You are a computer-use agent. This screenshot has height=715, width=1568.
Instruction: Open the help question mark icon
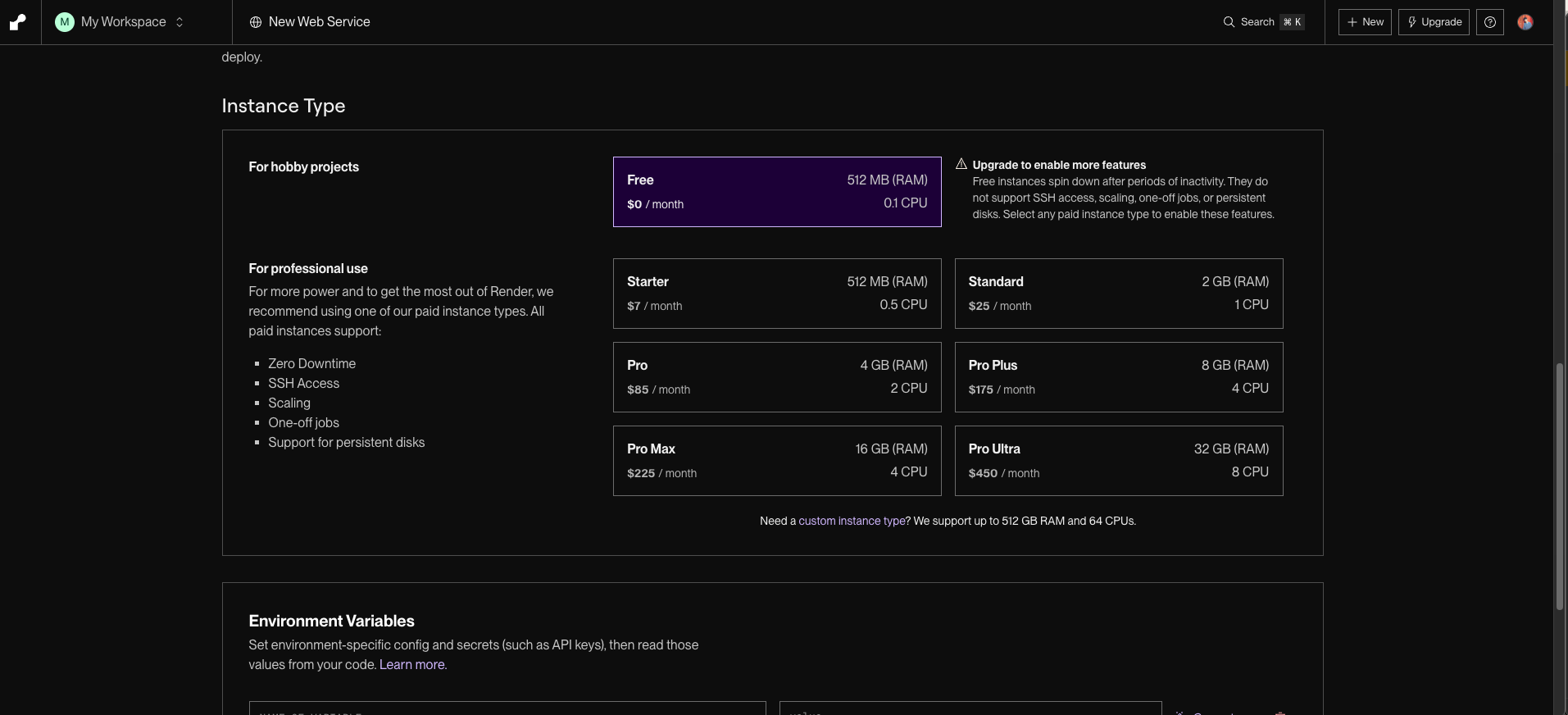1489,22
